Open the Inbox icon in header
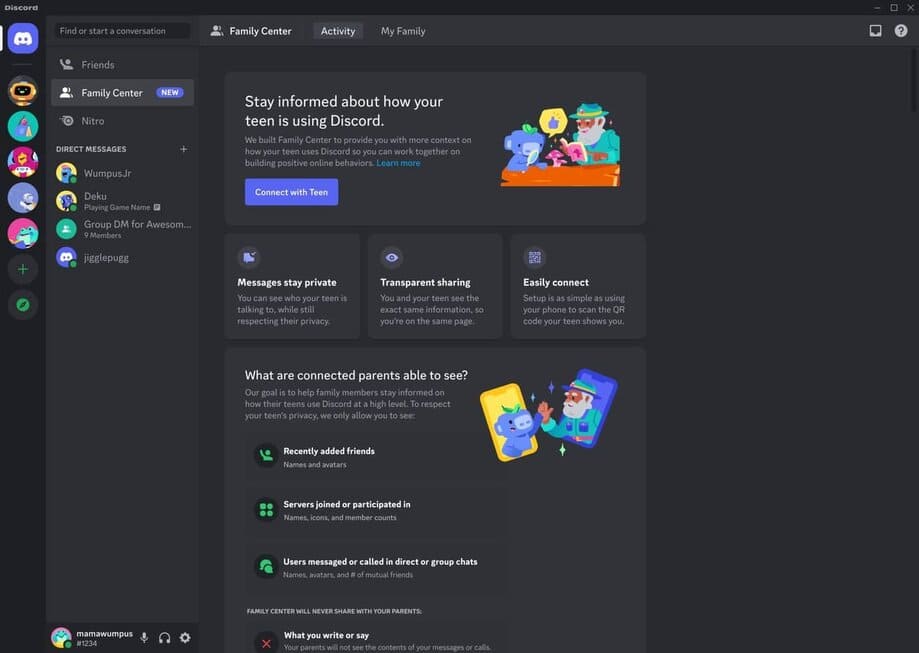This screenshot has height=653, width=919. tap(875, 31)
